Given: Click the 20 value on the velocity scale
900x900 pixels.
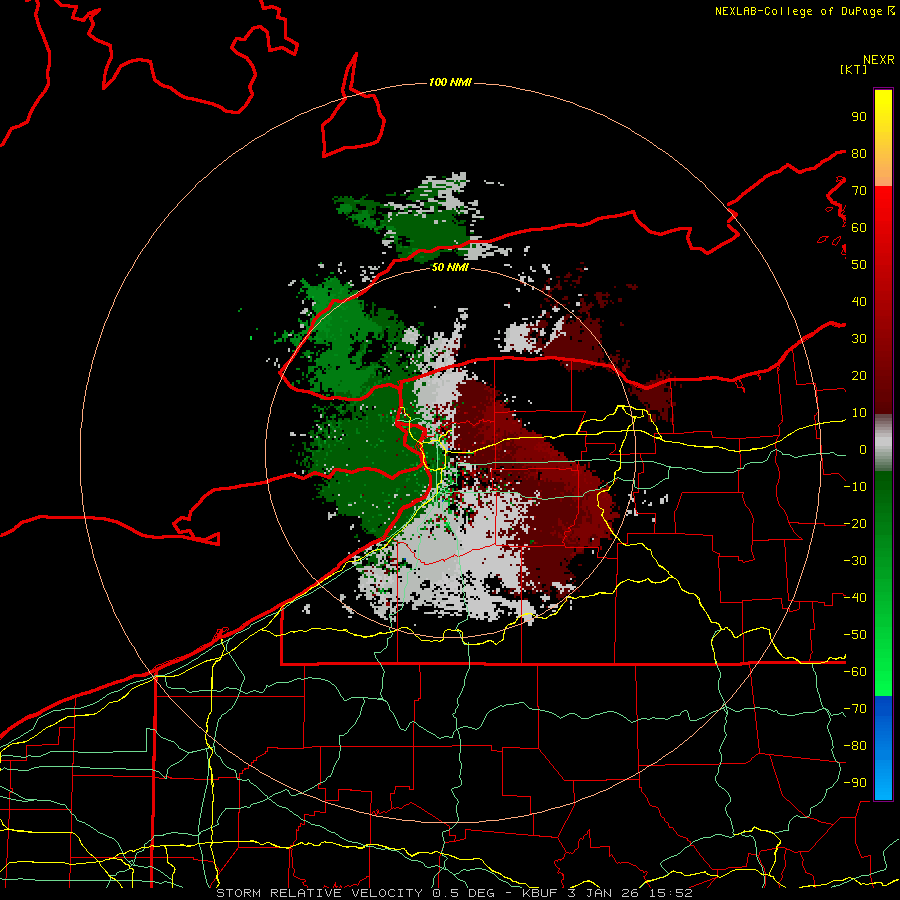Looking at the screenshot, I should click(x=859, y=375).
